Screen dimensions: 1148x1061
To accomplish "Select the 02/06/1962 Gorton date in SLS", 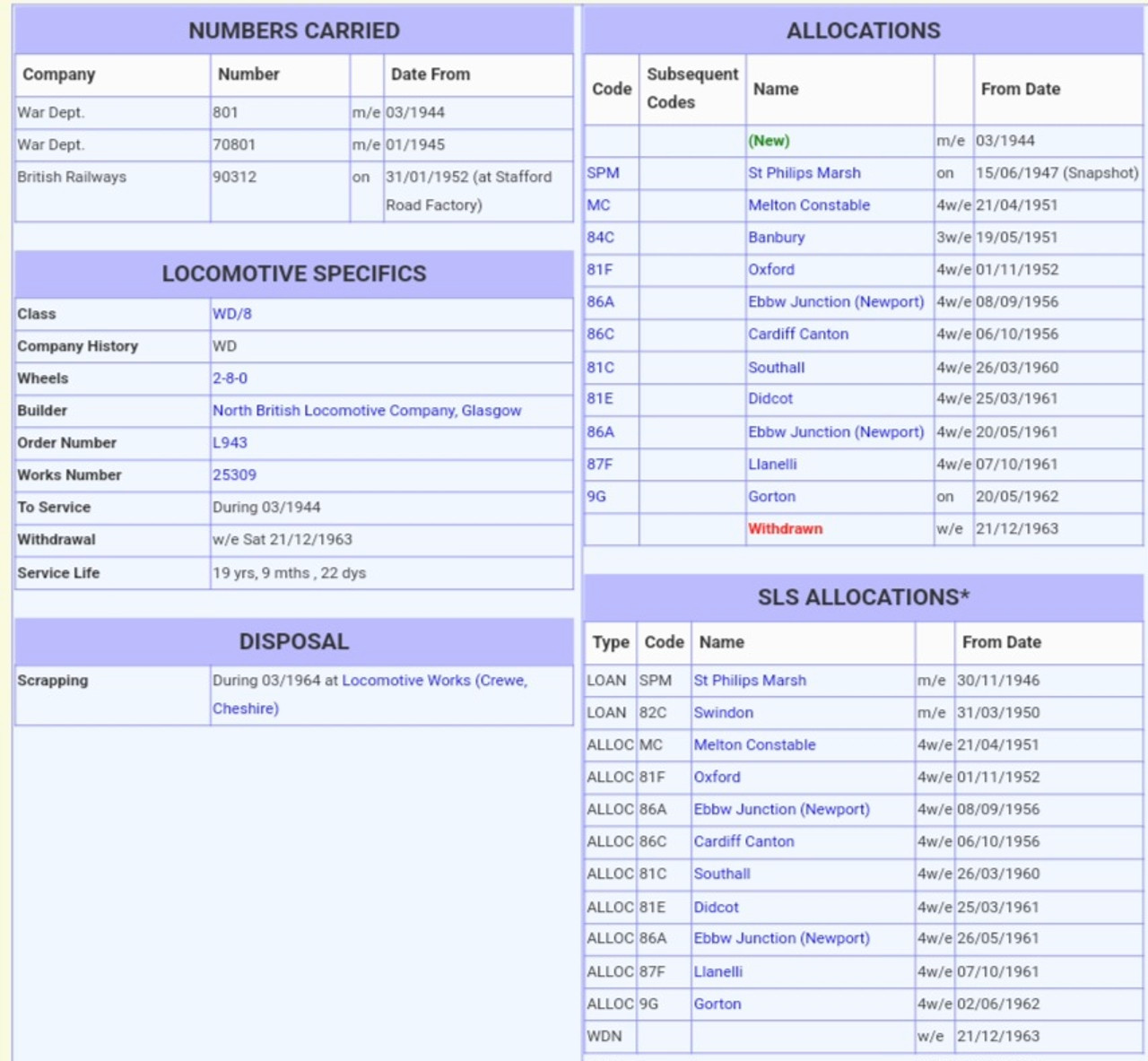I will pos(998,1004).
